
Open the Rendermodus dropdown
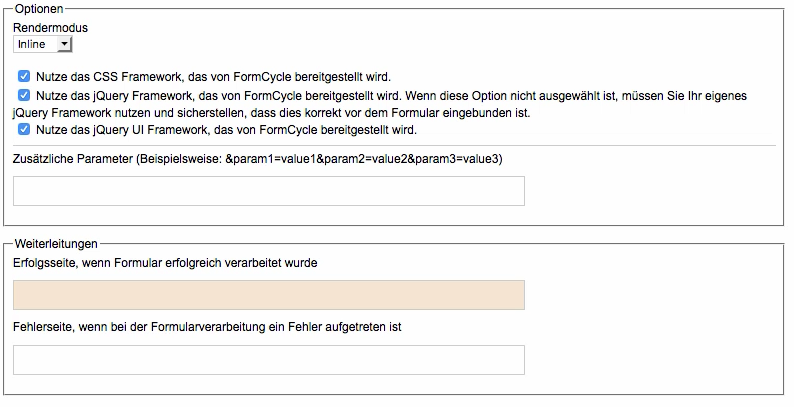click(43, 44)
